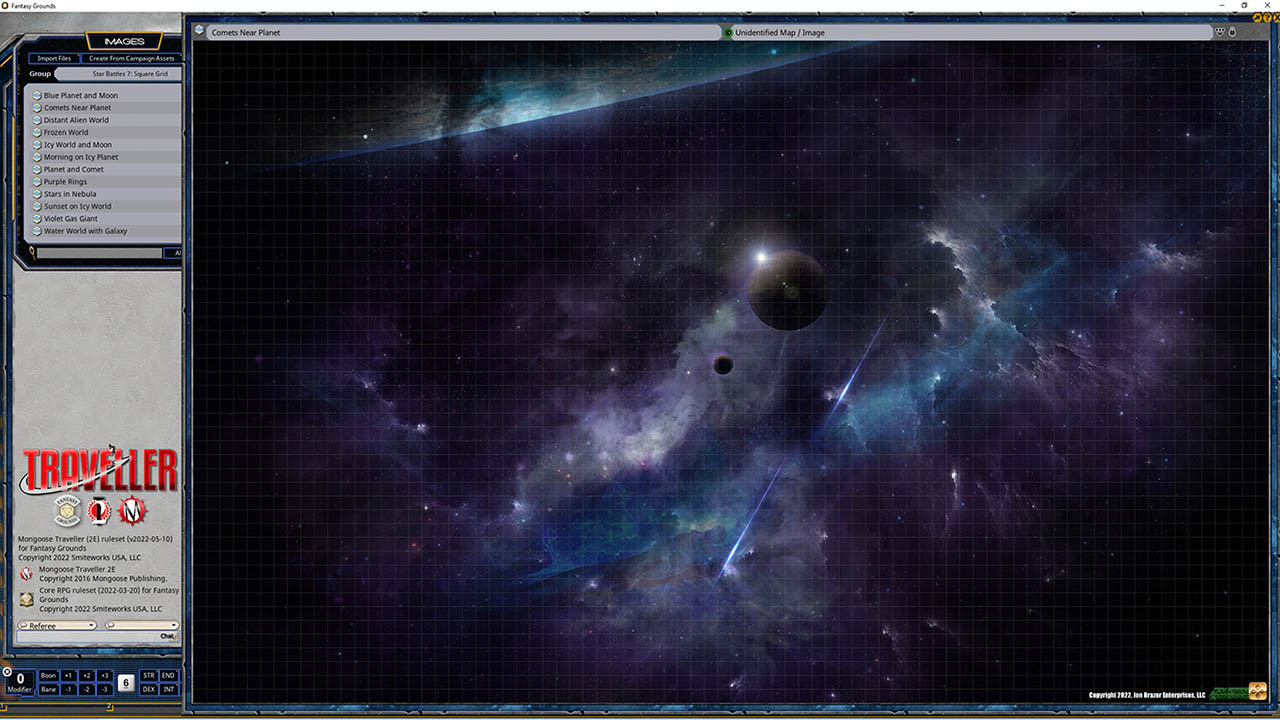Toggle the player-view eye icon on the image toolbar
Image resolution: width=1280 pixels, height=720 pixels.
[x=1219, y=31]
